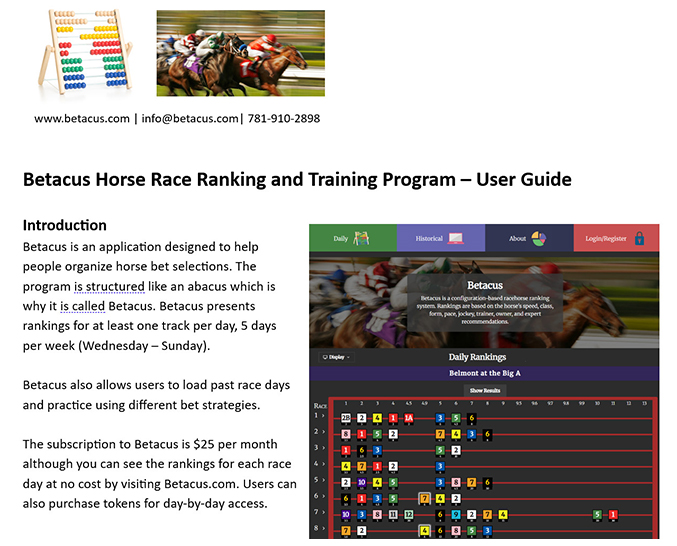Open the www.betacus.com link
This screenshot has height=546, width=677.
(x=82, y=119)
